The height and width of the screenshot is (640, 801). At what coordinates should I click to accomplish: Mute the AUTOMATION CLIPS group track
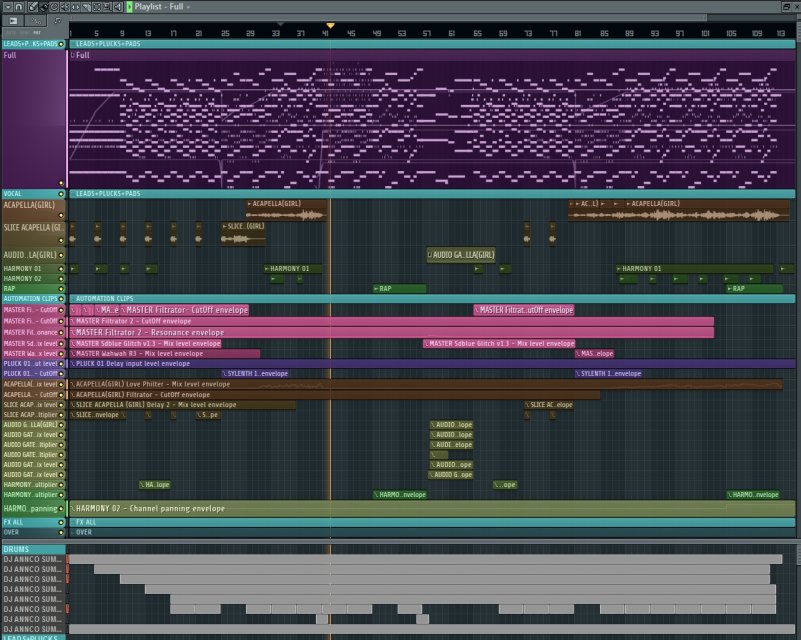[x=61, y=299]
